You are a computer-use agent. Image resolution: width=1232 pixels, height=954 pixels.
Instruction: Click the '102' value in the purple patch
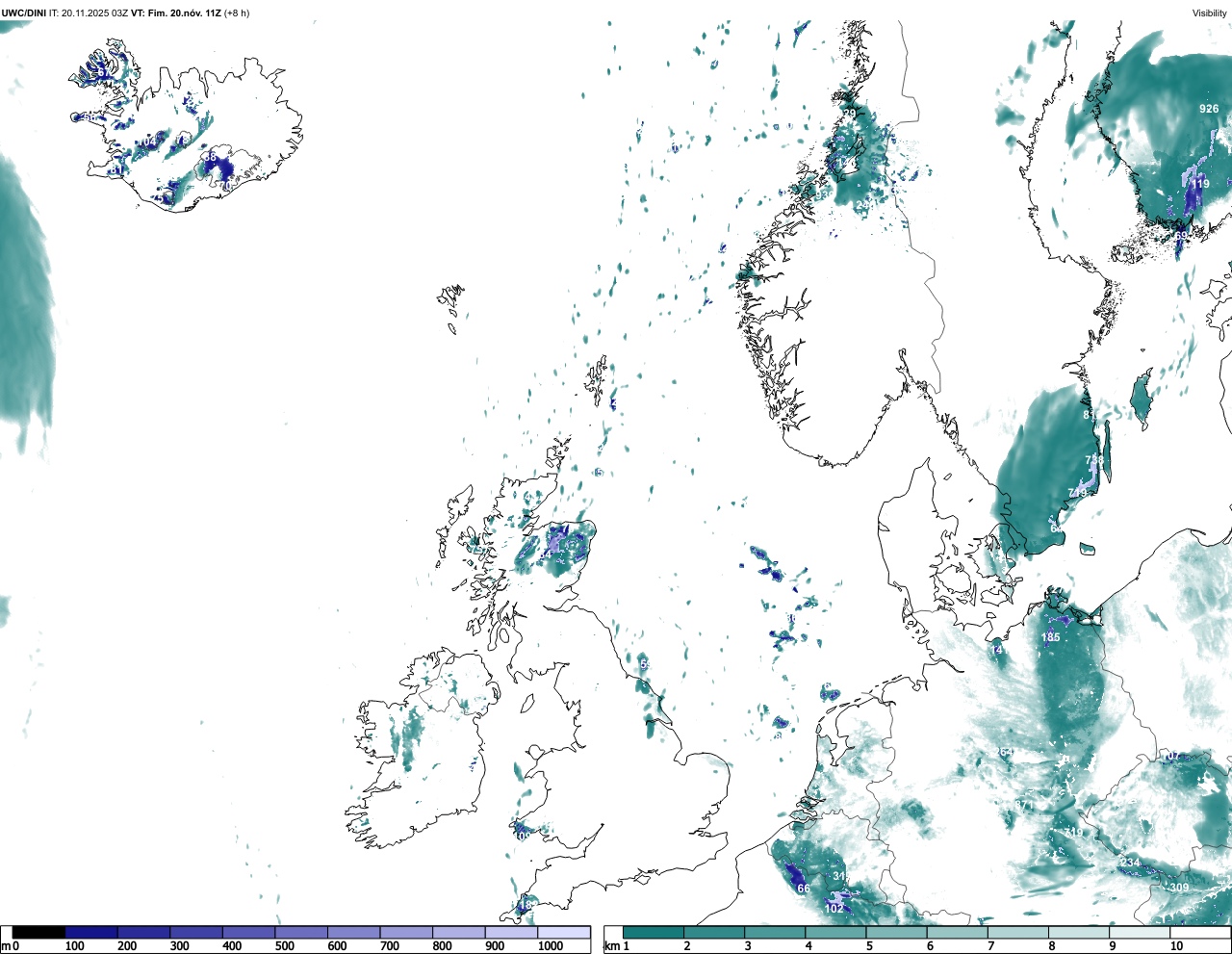click(x=834, y=909)
